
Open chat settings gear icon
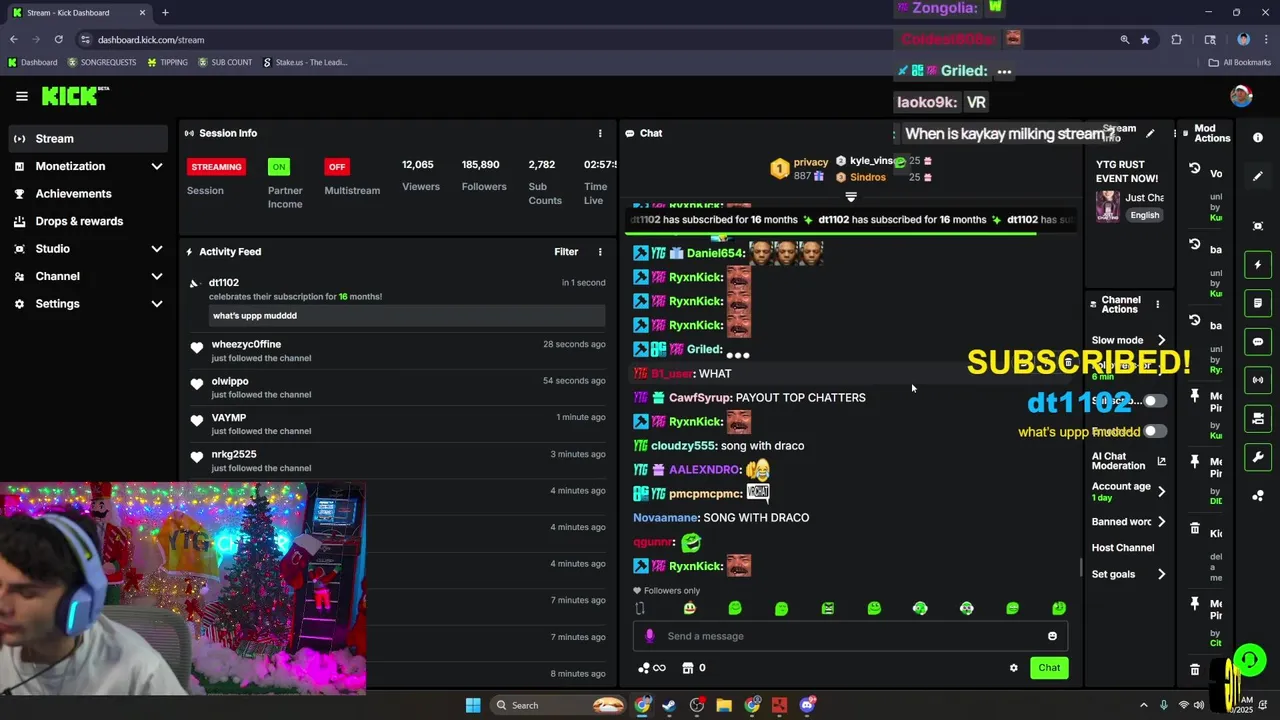click(x=1013, y=668)
